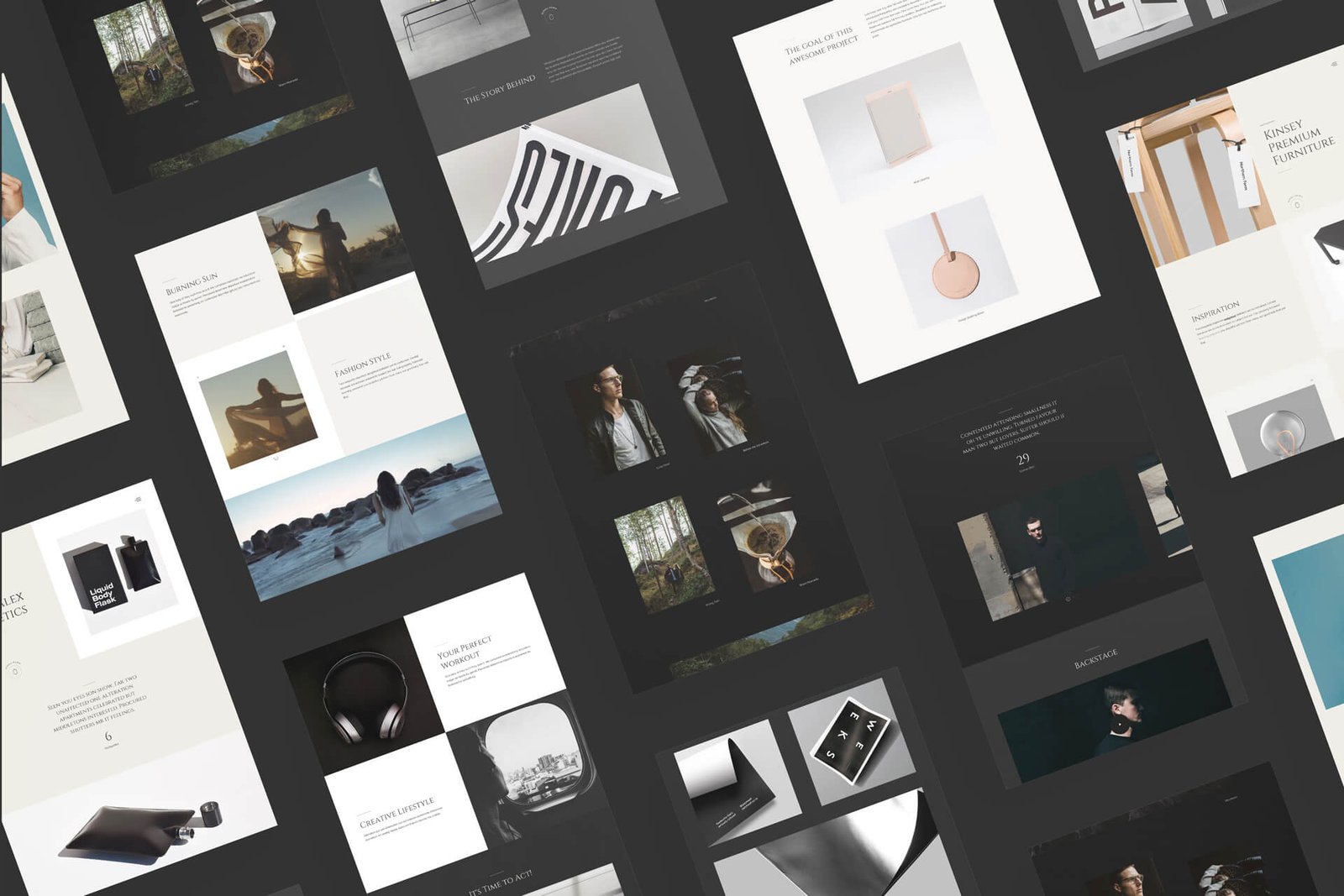Click 'Creative Lifestyle' heading

[396, 812]
